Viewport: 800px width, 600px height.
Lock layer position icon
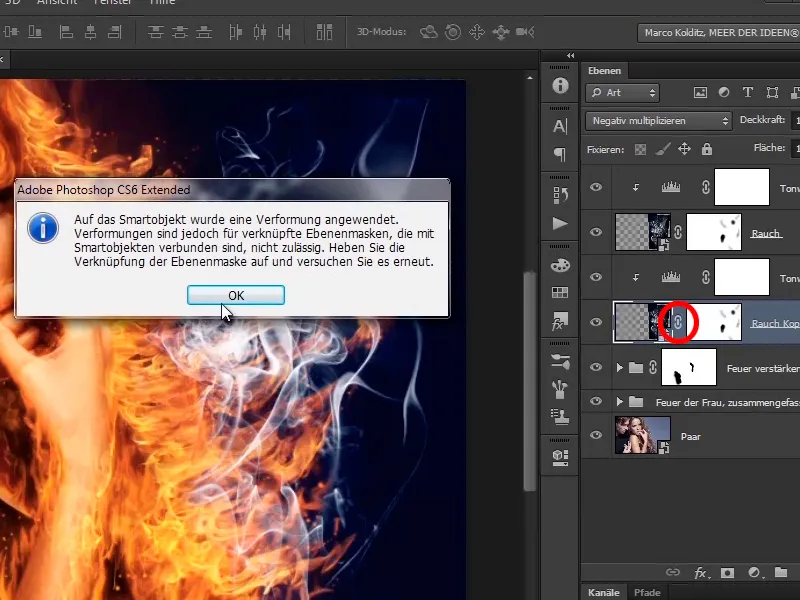point(684,149)
